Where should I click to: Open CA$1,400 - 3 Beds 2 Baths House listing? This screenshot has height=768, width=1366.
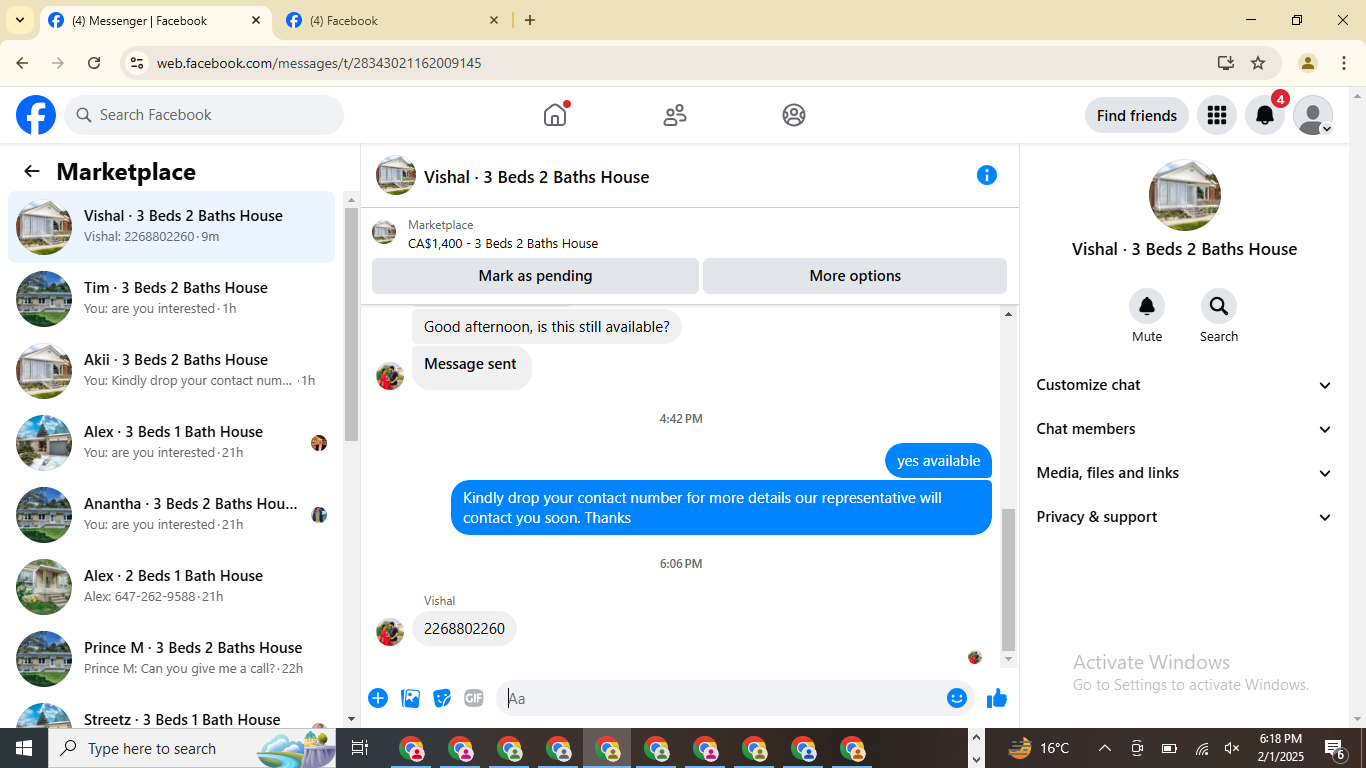click(x=503, y=243)
